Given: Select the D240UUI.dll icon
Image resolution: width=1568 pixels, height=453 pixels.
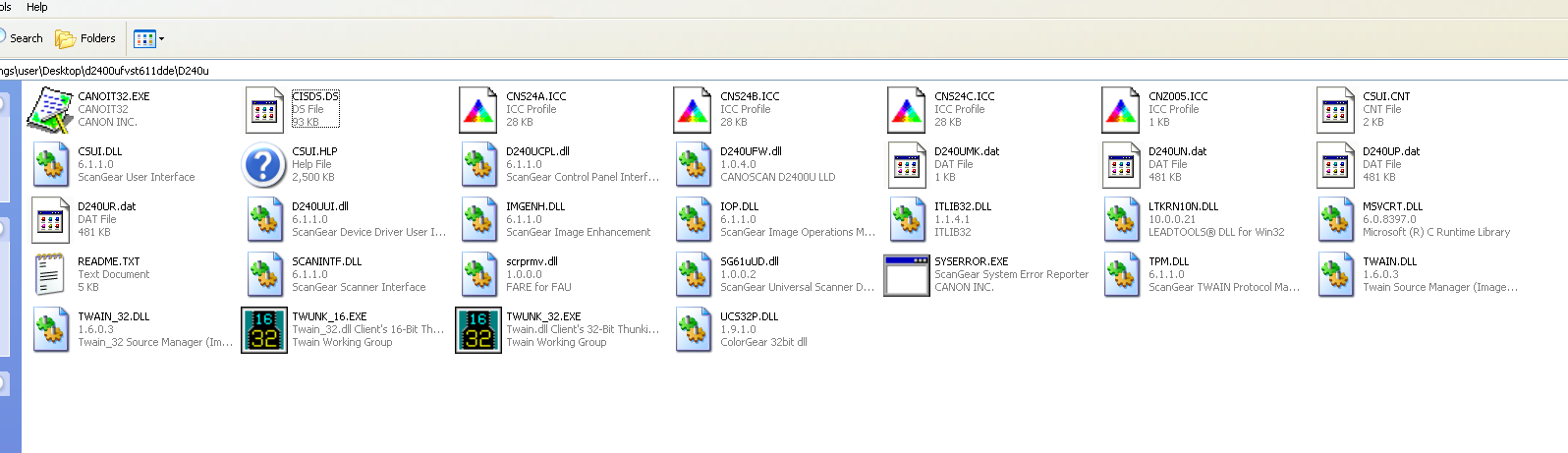Looking at the screenshot, I should pos(264,220).
